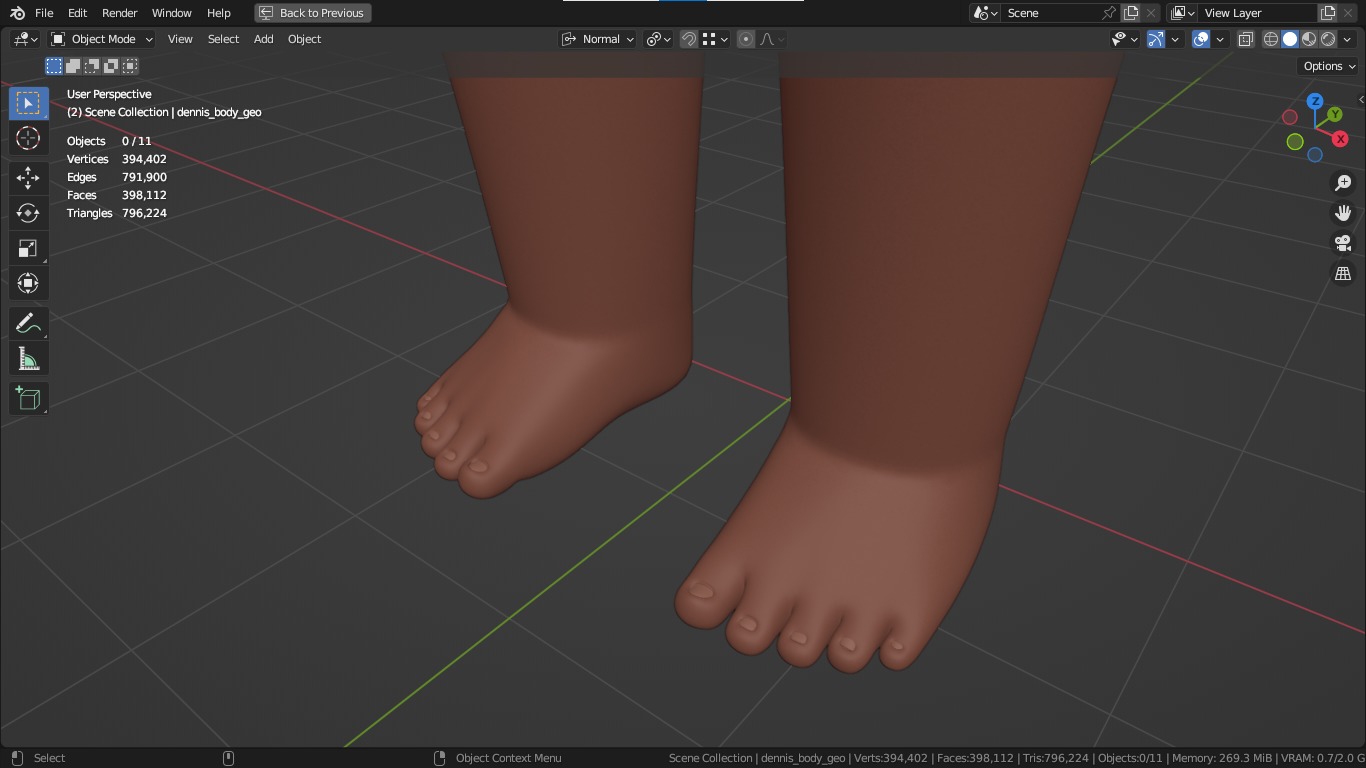Add new View Layer icon
Viewport: 1366px width, 768px height.
coord(1328,13)
